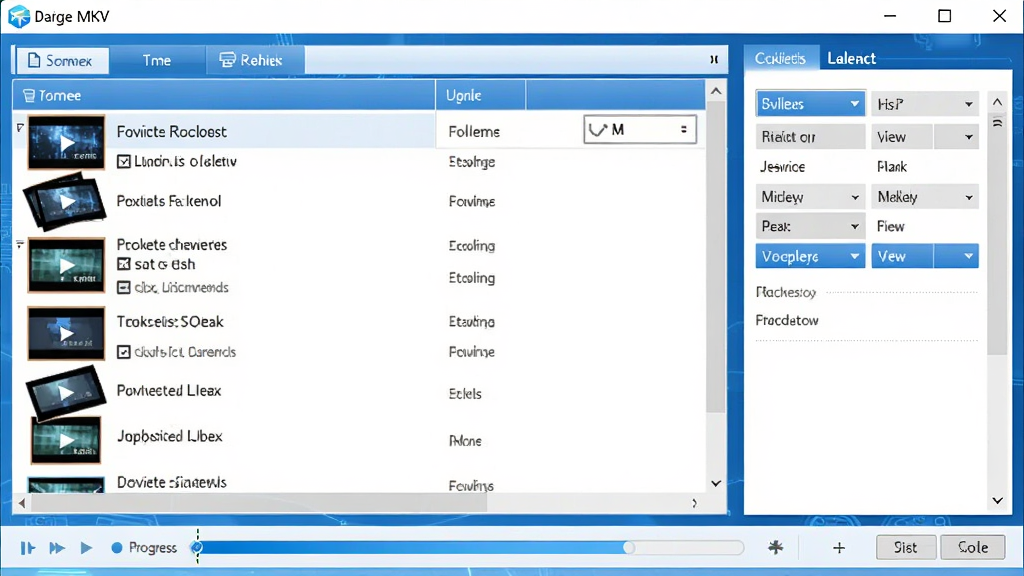Open the Foviicte Rocloest video thumbnail
Viewport: 1024px width, 576px height.
pyautogui.click(x=66, y=142)
